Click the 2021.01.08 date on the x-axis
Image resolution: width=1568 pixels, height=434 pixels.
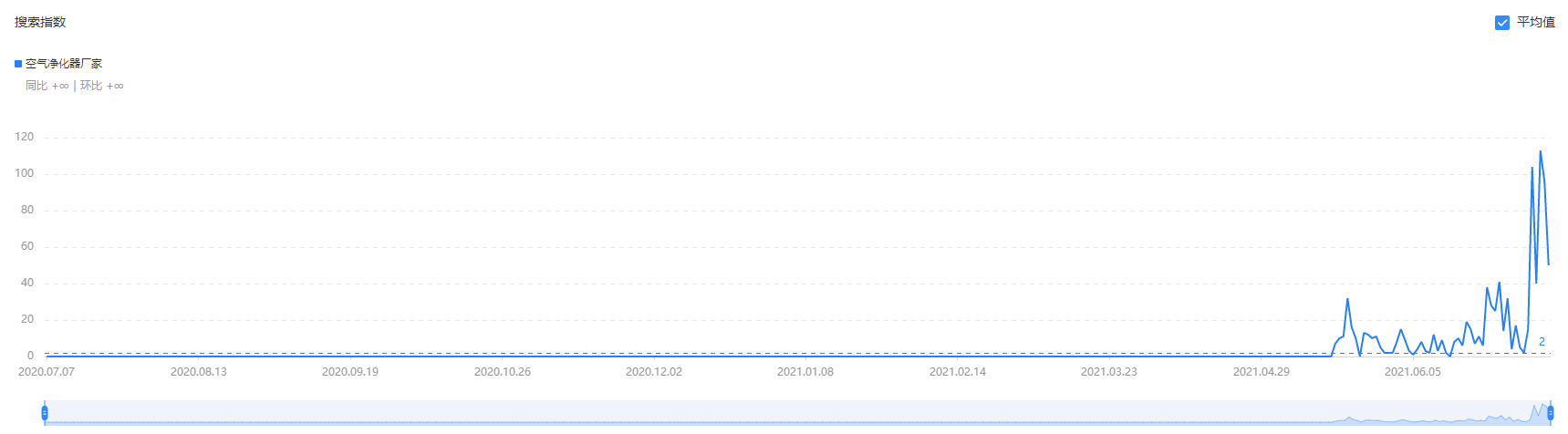coord(805,372)
